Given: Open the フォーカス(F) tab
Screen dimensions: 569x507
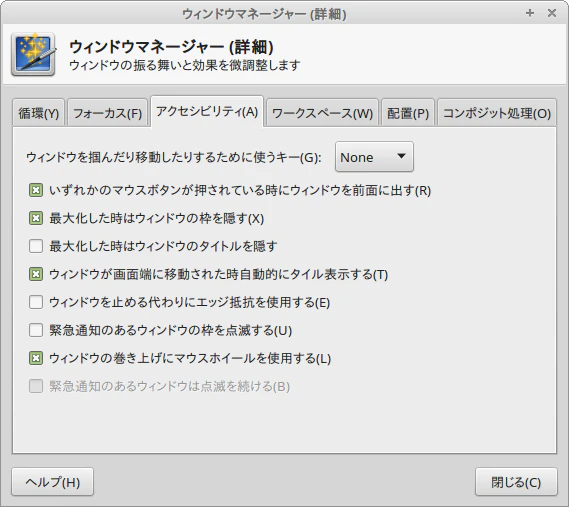Looking at the screenshot, I should pyautogui.click(x=107, y=113).
